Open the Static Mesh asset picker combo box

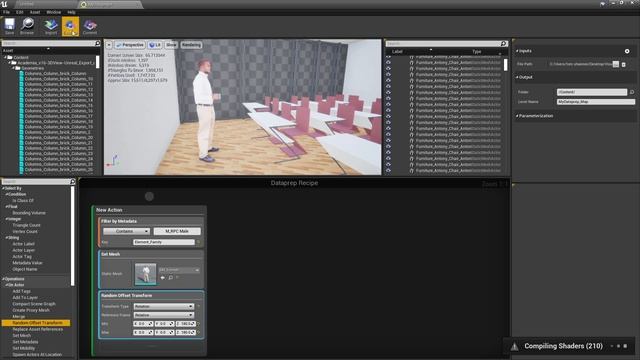179,270
